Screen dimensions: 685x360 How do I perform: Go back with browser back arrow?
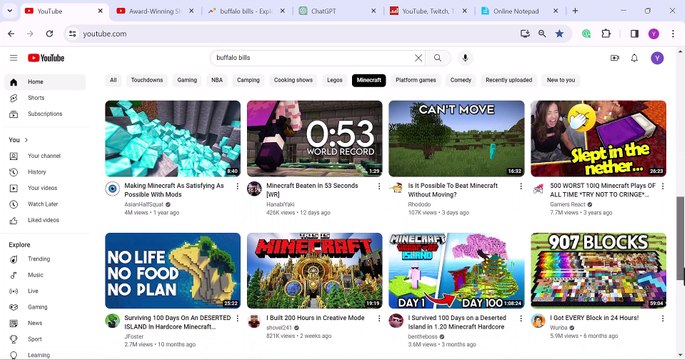pyautogui.click(x=11, y=34)
